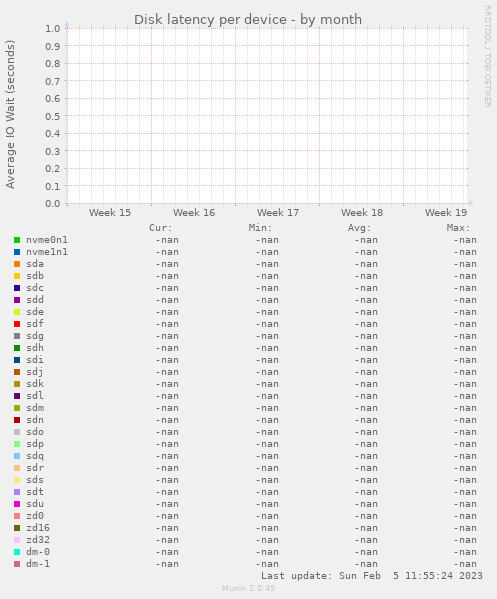Click the Week 18 axis label
Image resolution: width=497 pixels, height=599 pixels.
coord(362,213)
